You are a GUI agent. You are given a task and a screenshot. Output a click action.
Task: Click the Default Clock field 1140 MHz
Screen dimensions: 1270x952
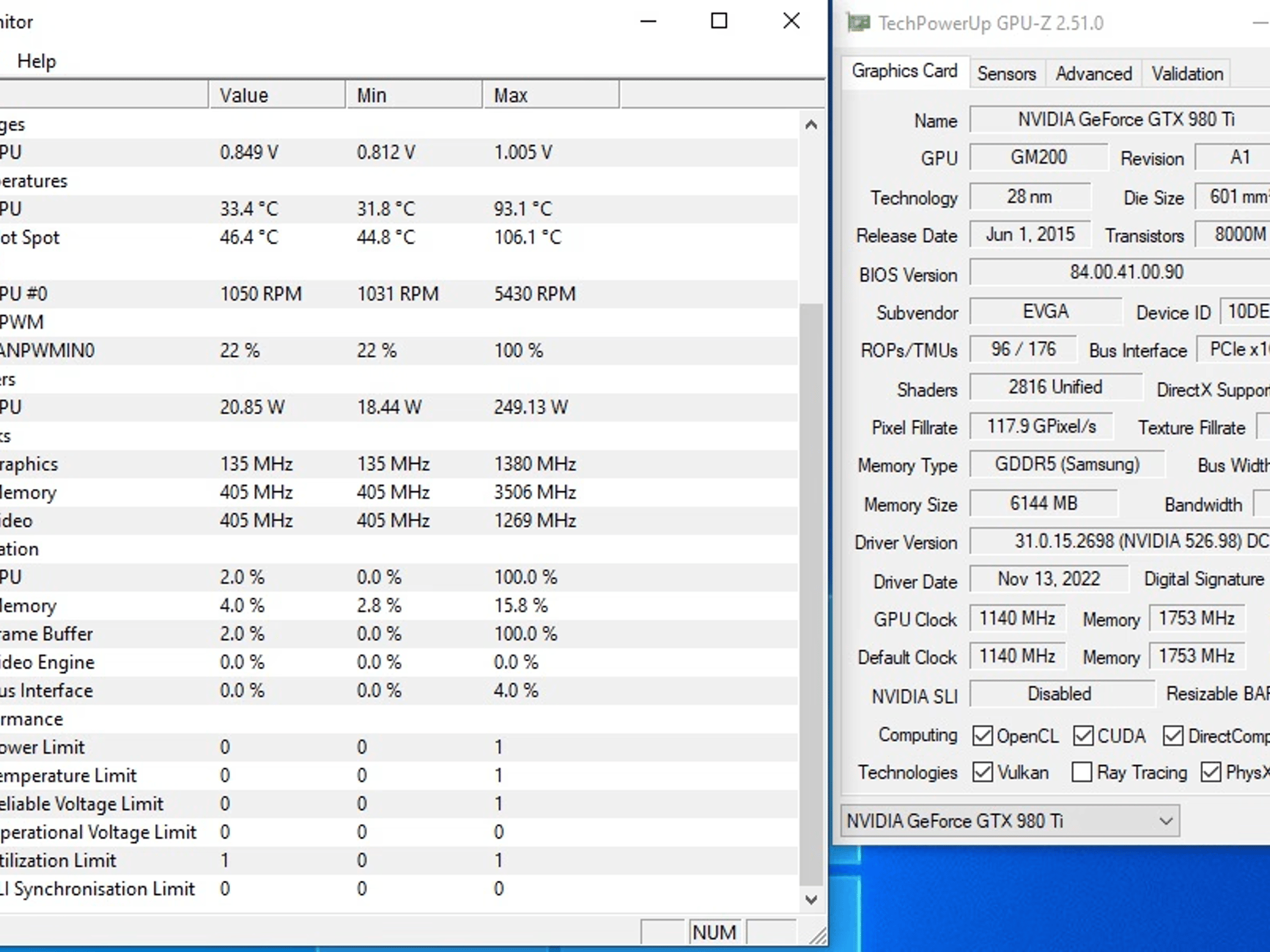[1018, 656]
